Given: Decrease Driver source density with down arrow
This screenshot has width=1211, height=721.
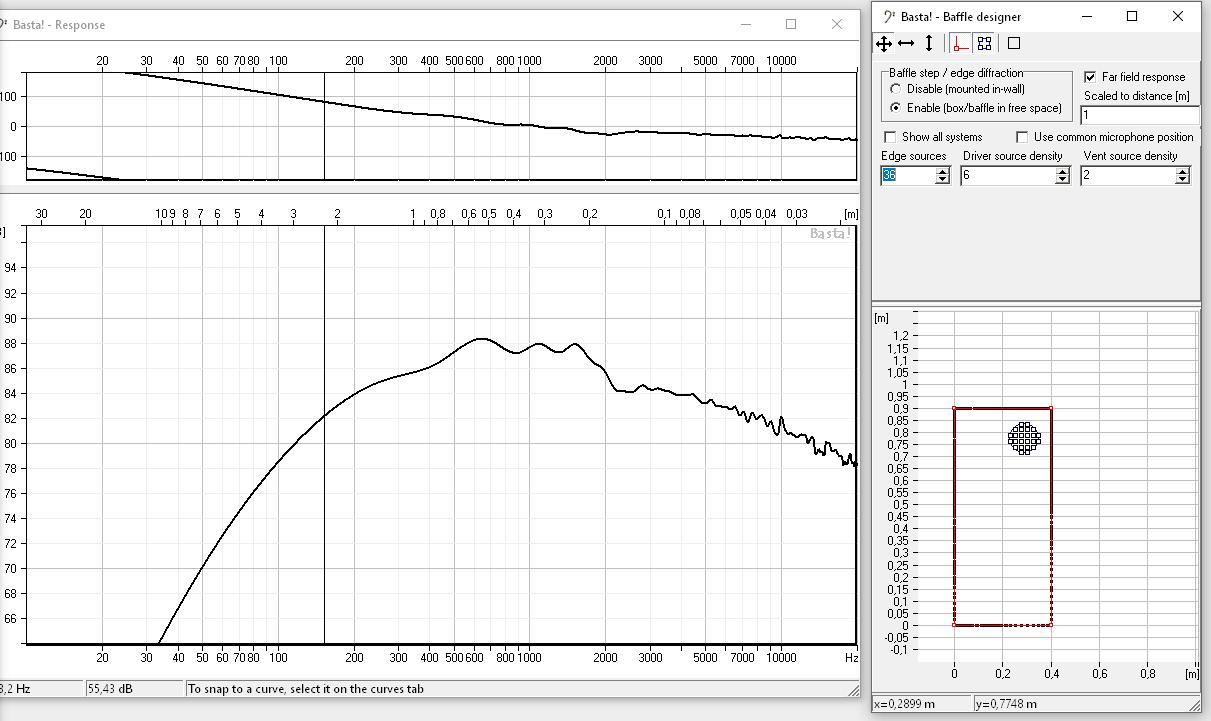Looking at the screenshot, I should pyautogui.click(x=1062, y=180).
